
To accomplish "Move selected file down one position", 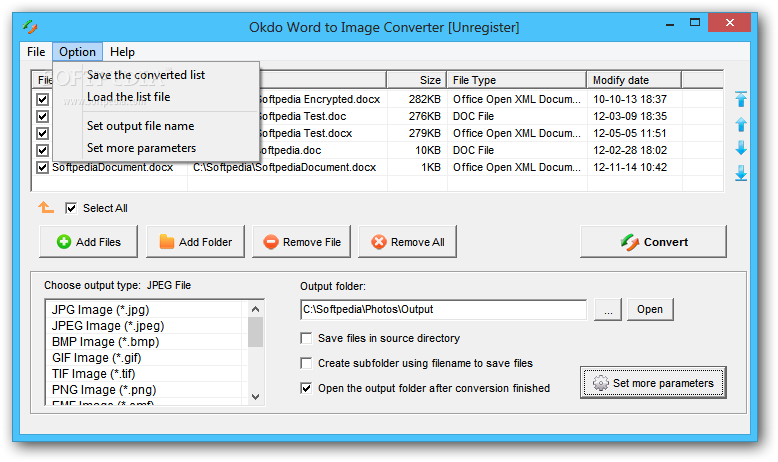I will (x=741, y=148).
